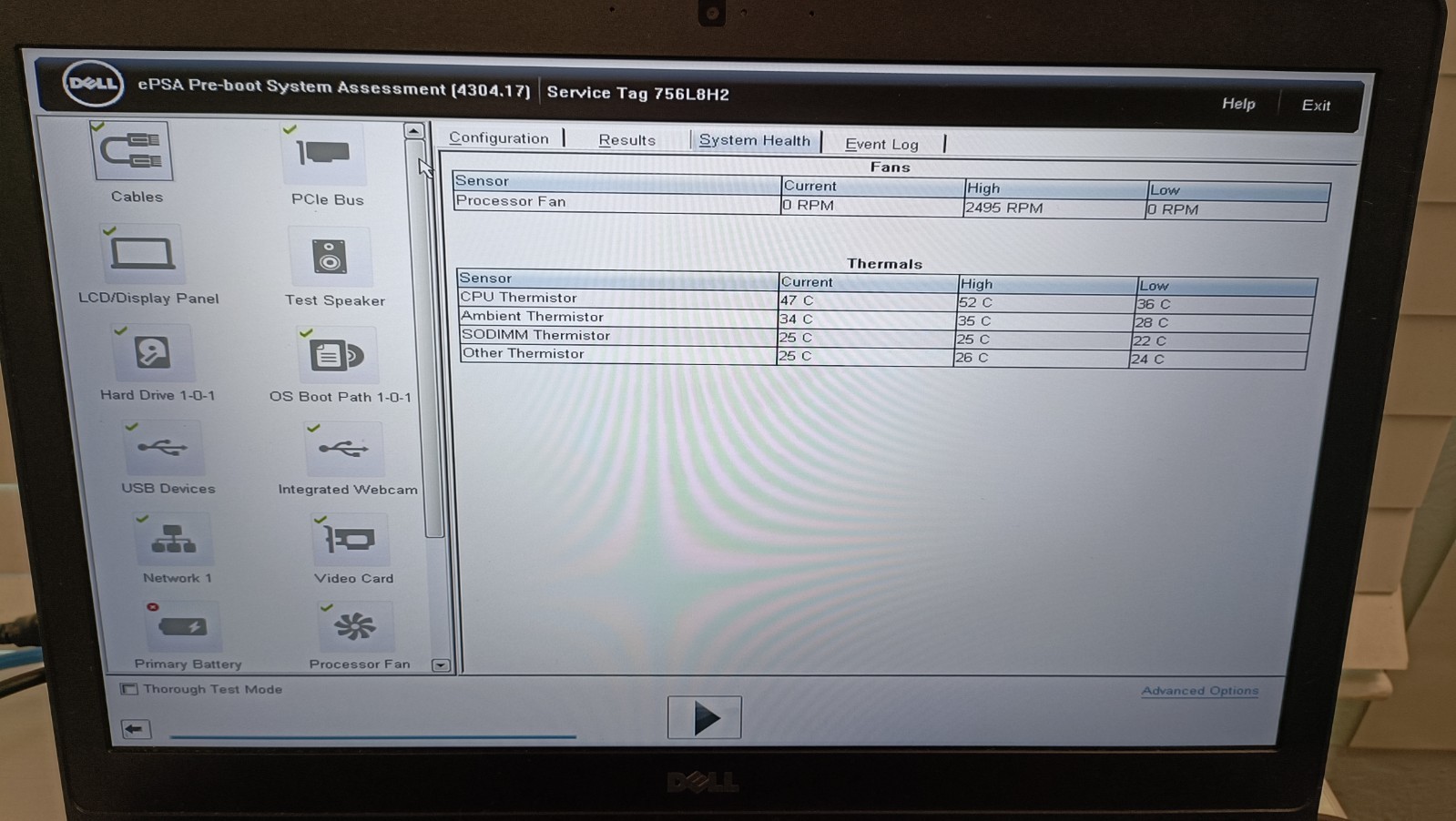Start tests with the play button
The height and width of the screenshot is (821, 1456).
click(705, 718)
